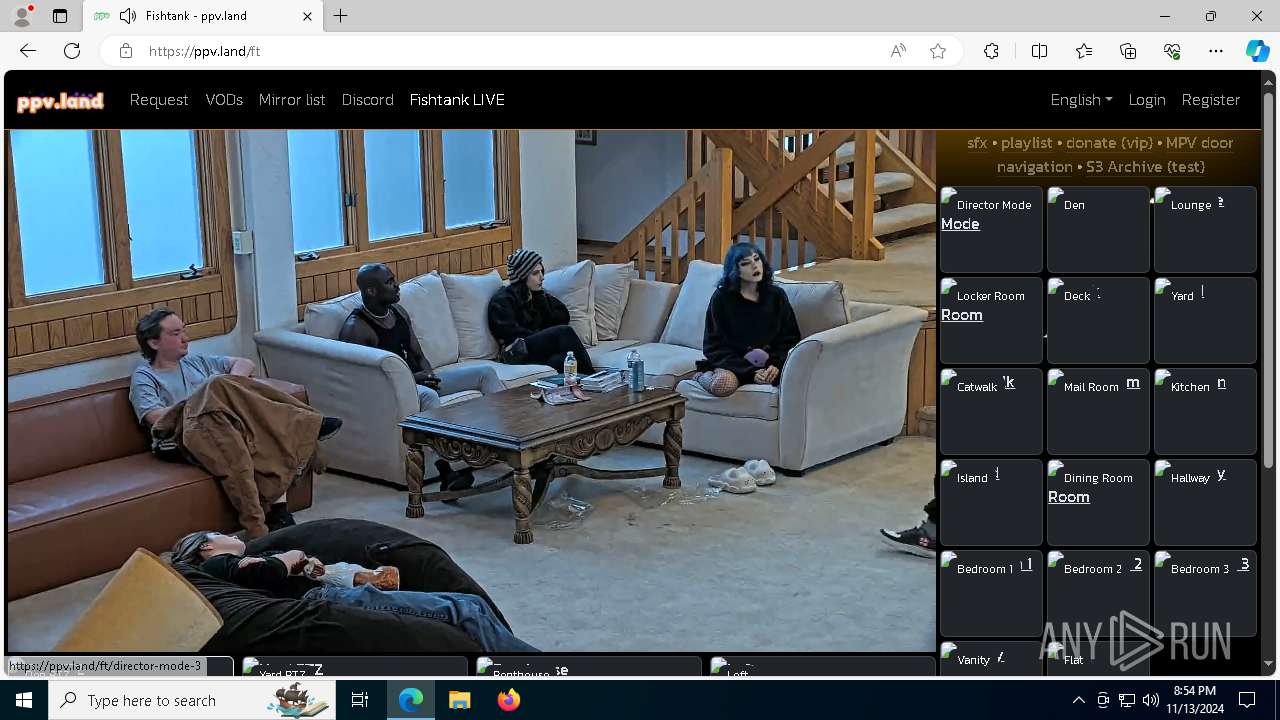View the Bedroom 2 camera tile
Screen dimensions: 1280x720
tap(1098, 593)
